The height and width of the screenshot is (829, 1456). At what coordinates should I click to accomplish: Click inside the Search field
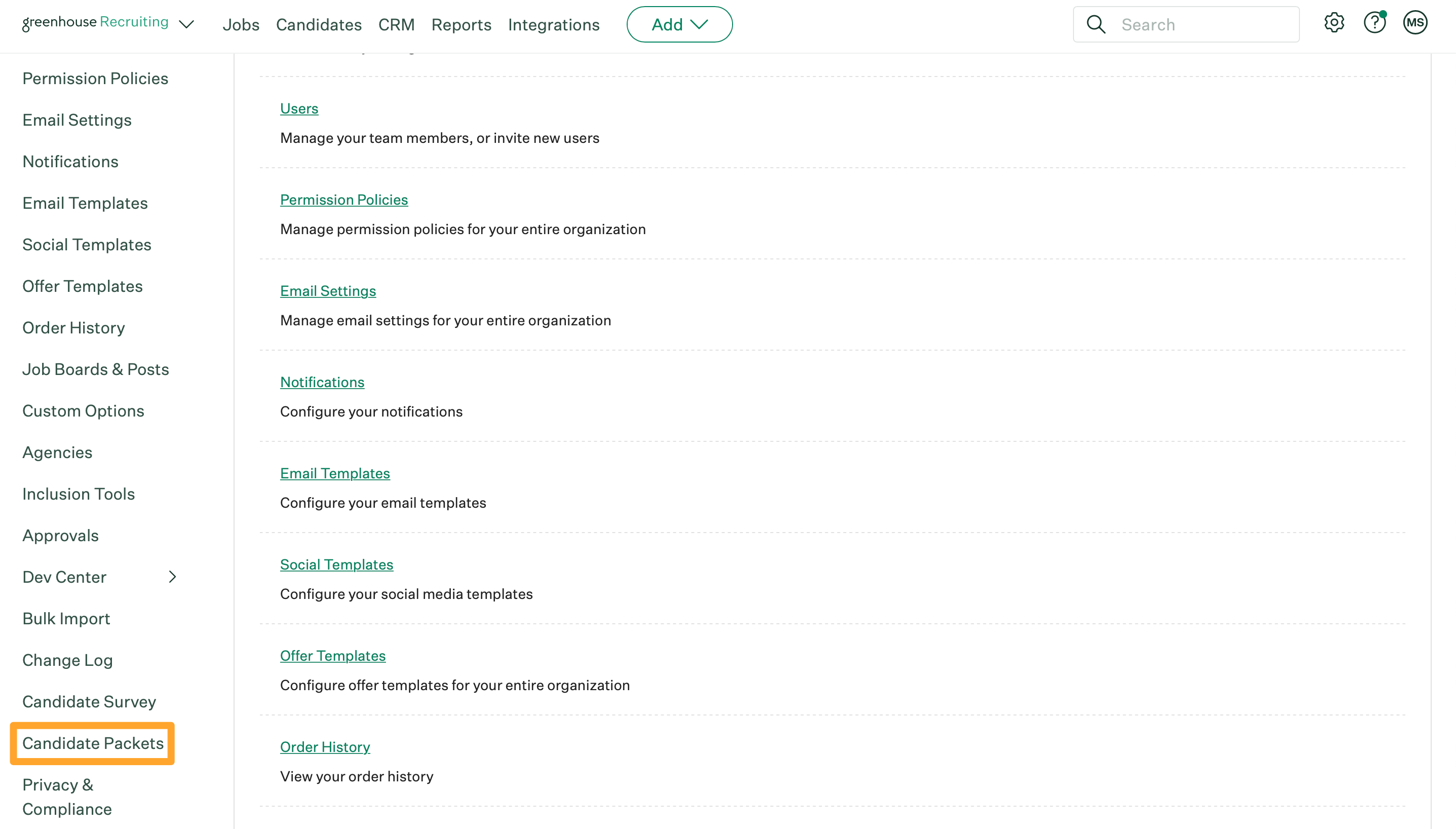[1201, 24]
